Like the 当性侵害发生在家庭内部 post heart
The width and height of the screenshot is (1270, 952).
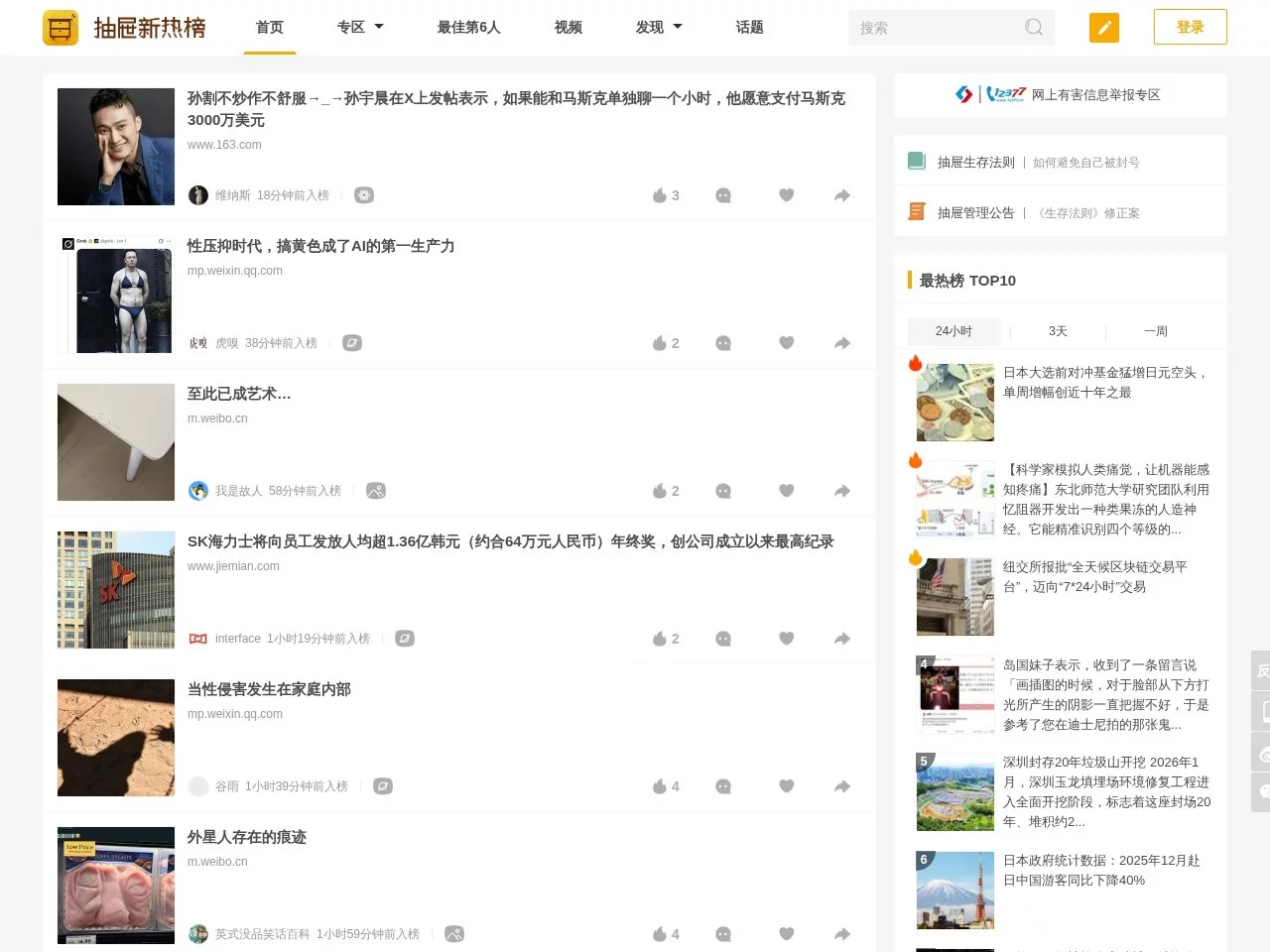[786, 785]
